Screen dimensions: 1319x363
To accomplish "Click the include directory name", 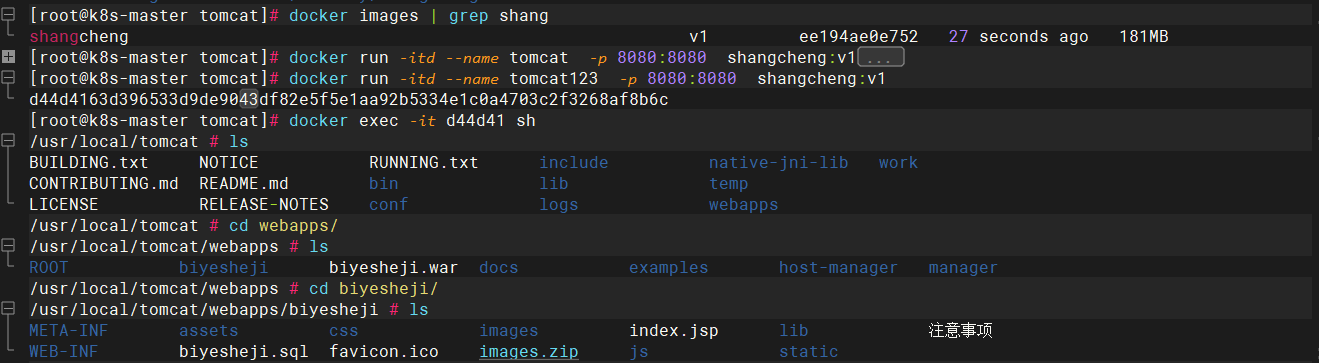I will (x=574, y=163).
